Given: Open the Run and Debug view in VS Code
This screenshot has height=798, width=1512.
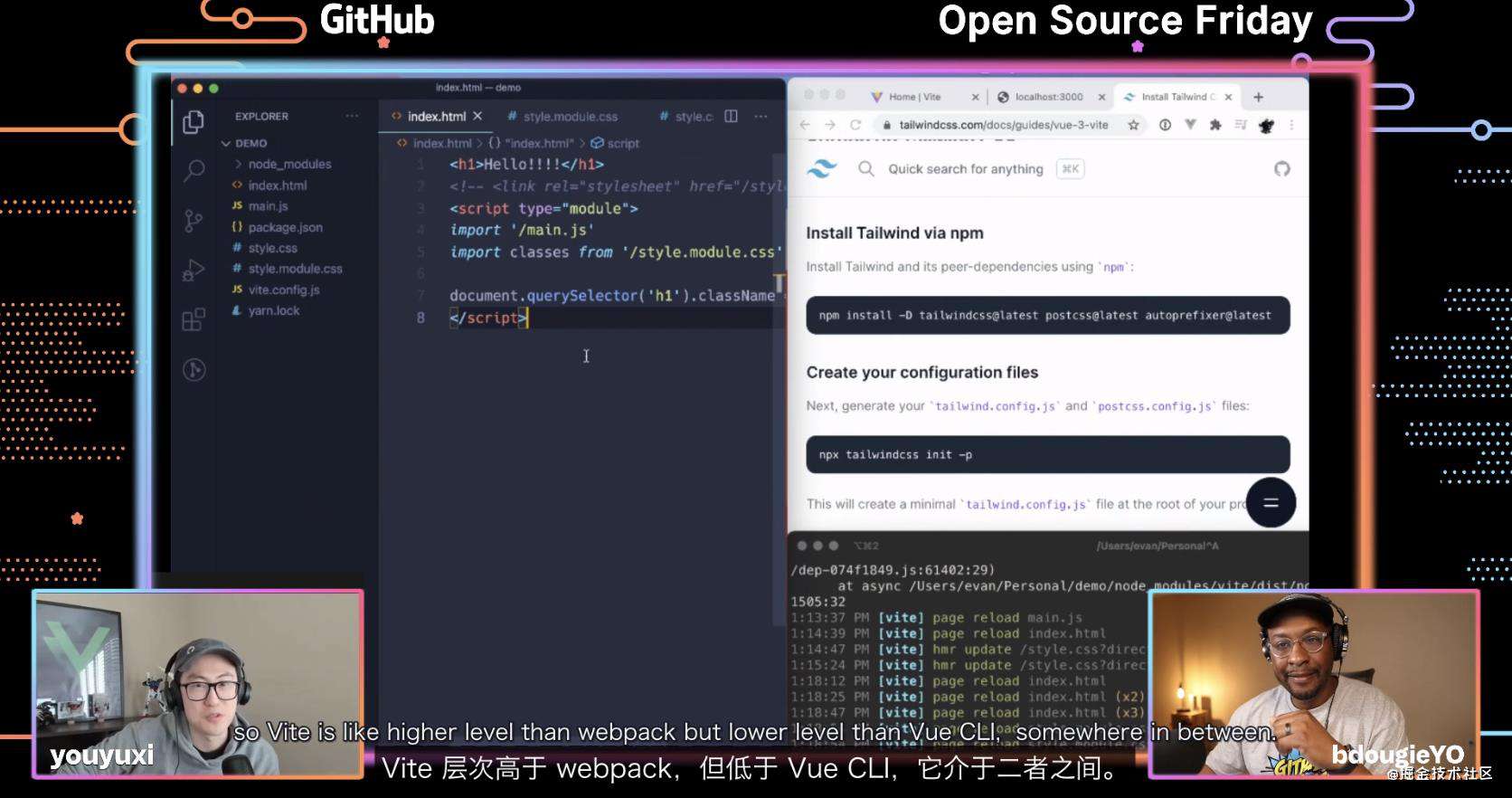Looking at the screenshot, I should [194, 271].
